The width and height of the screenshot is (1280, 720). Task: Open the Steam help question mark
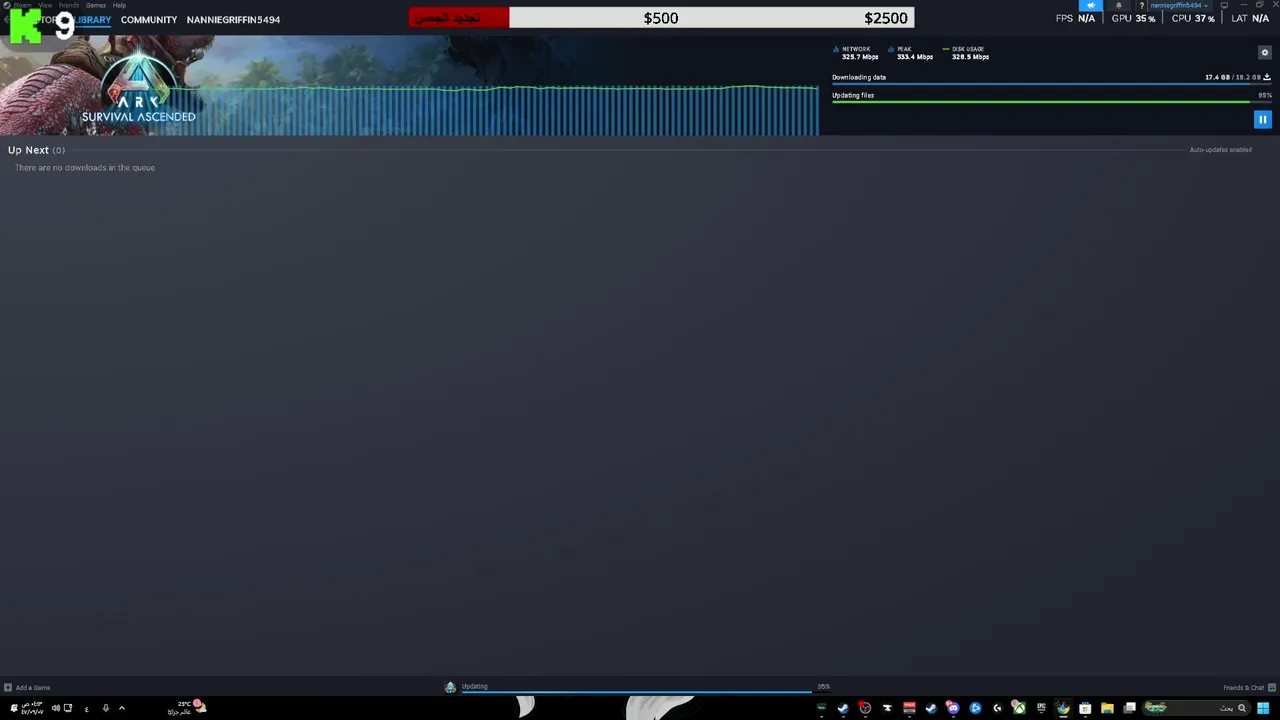[1141, 5]
